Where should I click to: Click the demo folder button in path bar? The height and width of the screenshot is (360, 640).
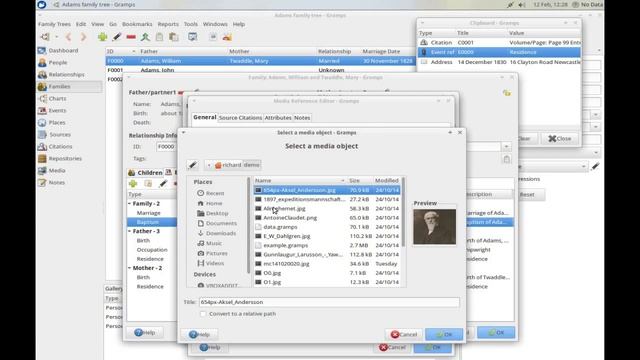(x=252, y=165)
